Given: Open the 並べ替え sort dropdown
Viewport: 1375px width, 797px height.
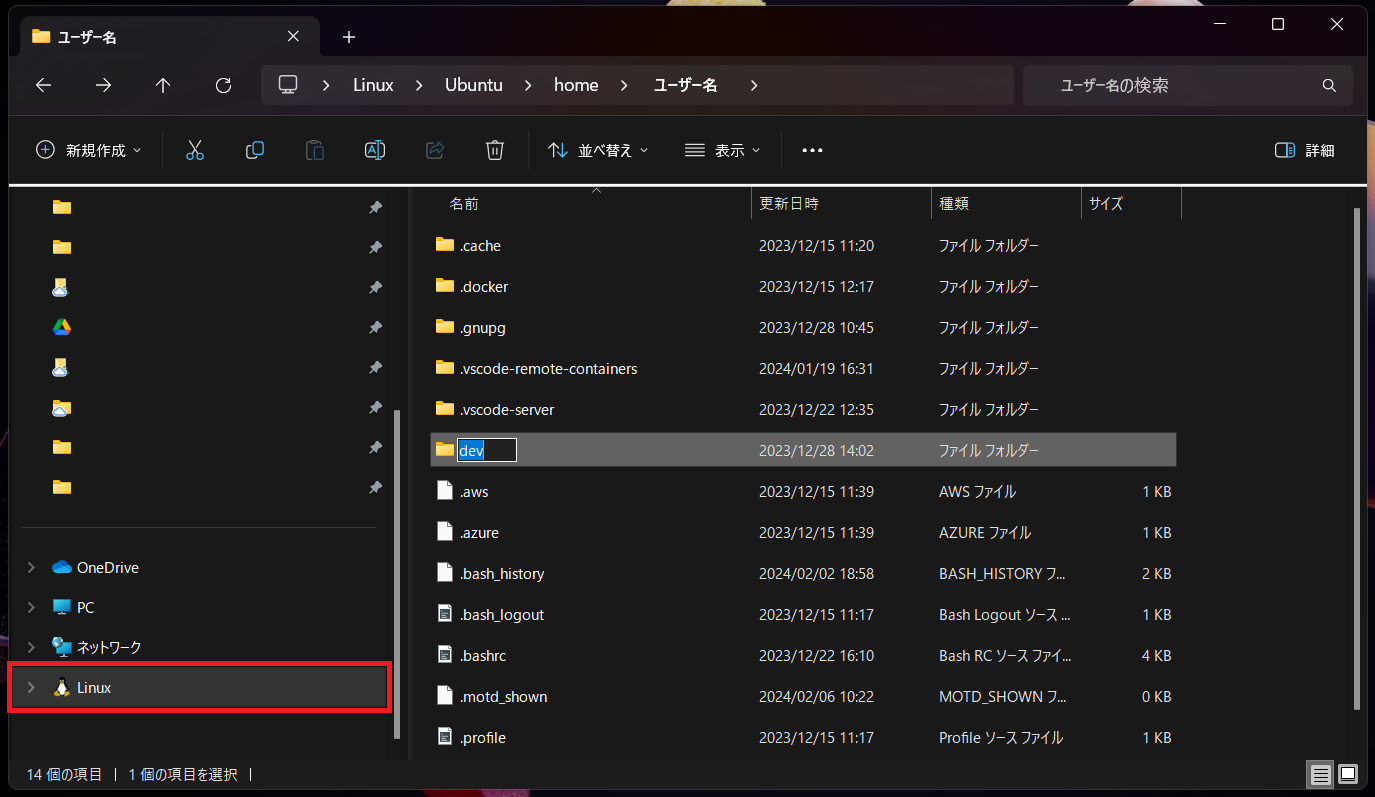Looking at the screenshot, I should click(598, 150).
